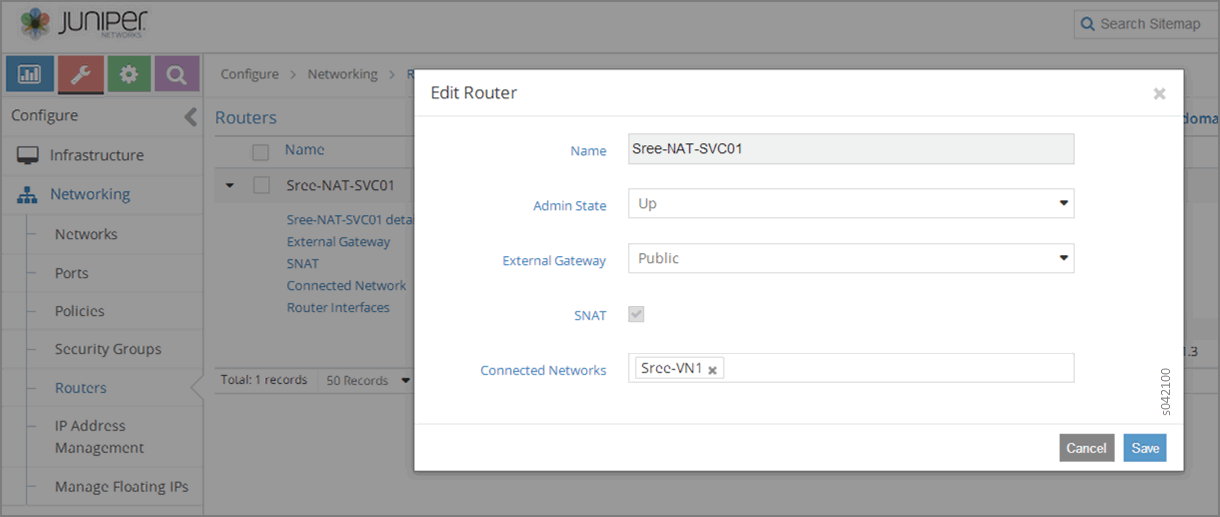Click the Save button

tap(1144, 448)
